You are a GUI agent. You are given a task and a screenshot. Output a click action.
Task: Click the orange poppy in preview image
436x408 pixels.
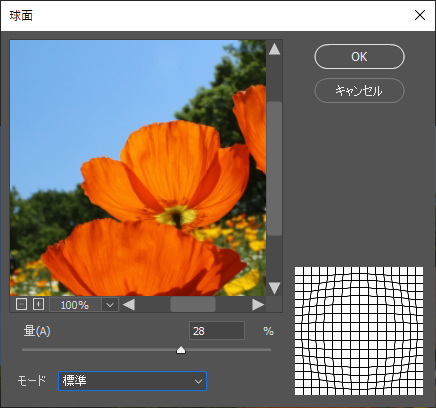tap(167, 173)
